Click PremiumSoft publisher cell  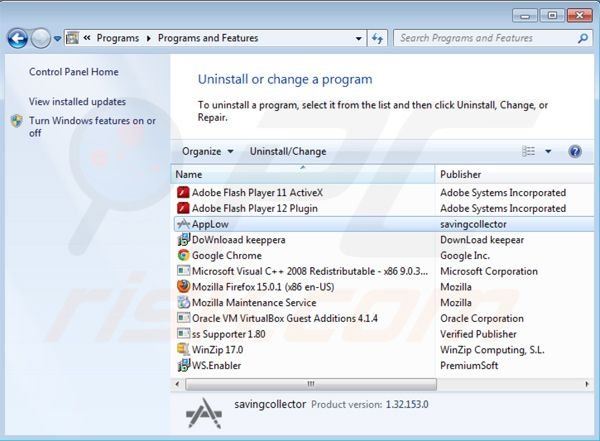469,365
